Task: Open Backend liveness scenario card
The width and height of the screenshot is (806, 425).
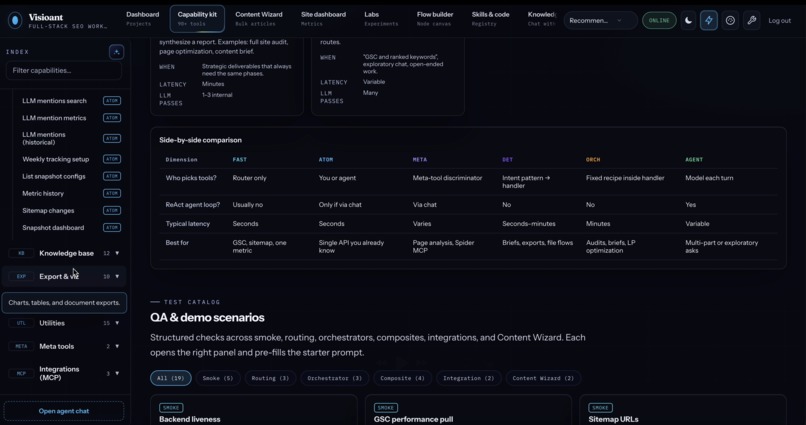Action: tap(254, 410)
